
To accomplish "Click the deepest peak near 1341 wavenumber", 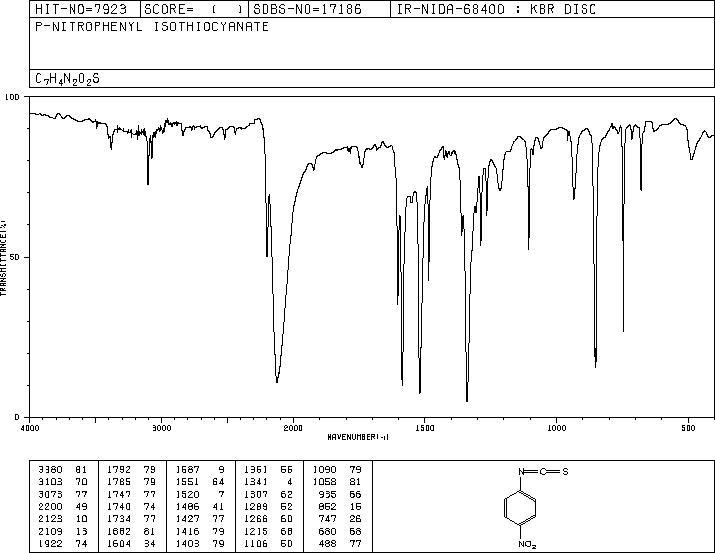I will click(467, 399).
